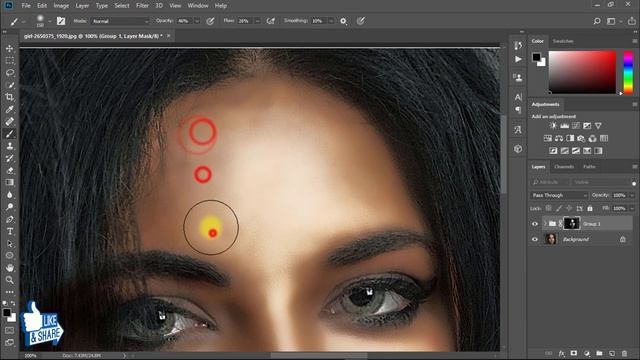
Task: Select the Hand tool
Action: (9, 268)
